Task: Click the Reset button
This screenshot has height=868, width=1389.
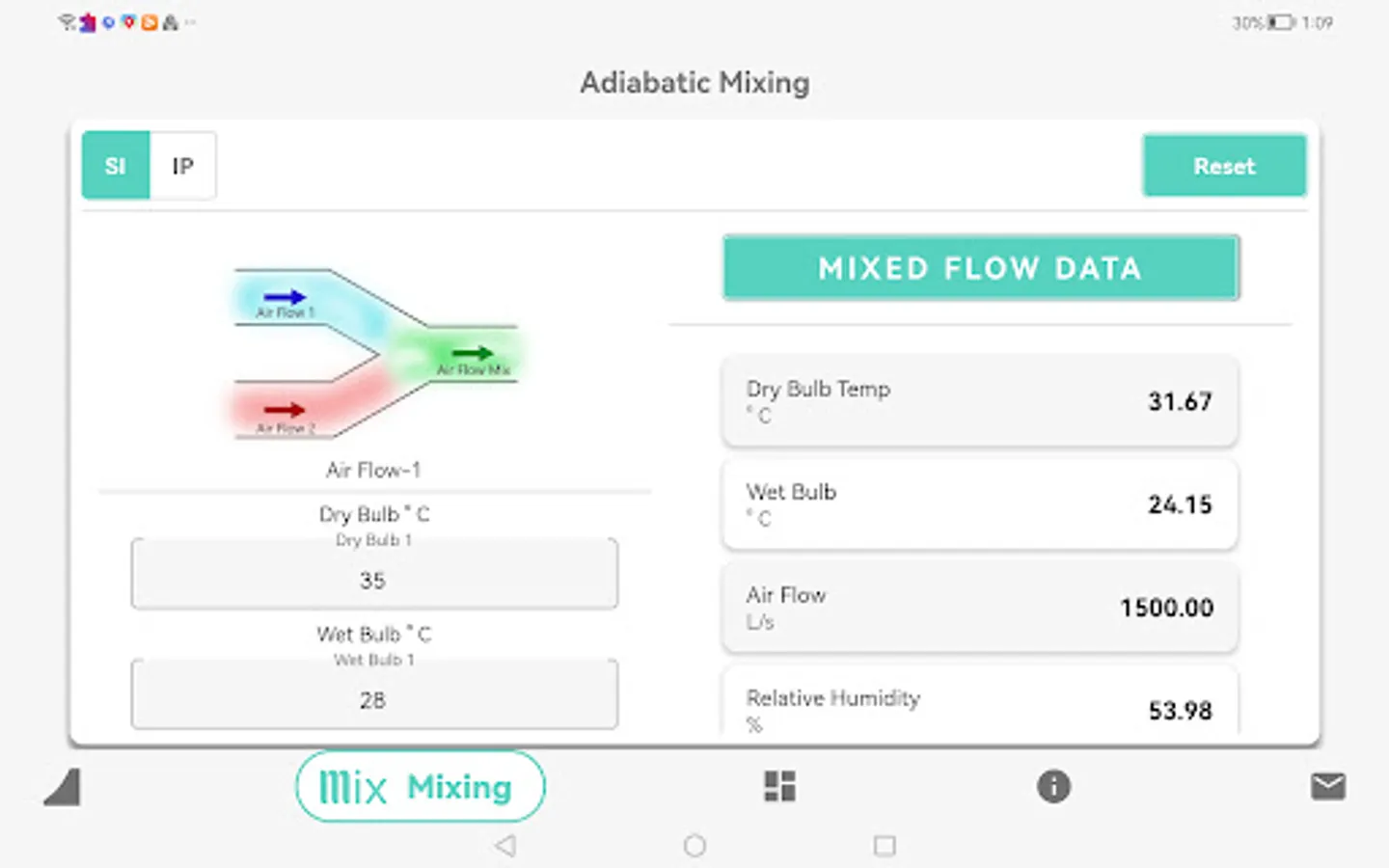Action: [x=1224, y=166]
